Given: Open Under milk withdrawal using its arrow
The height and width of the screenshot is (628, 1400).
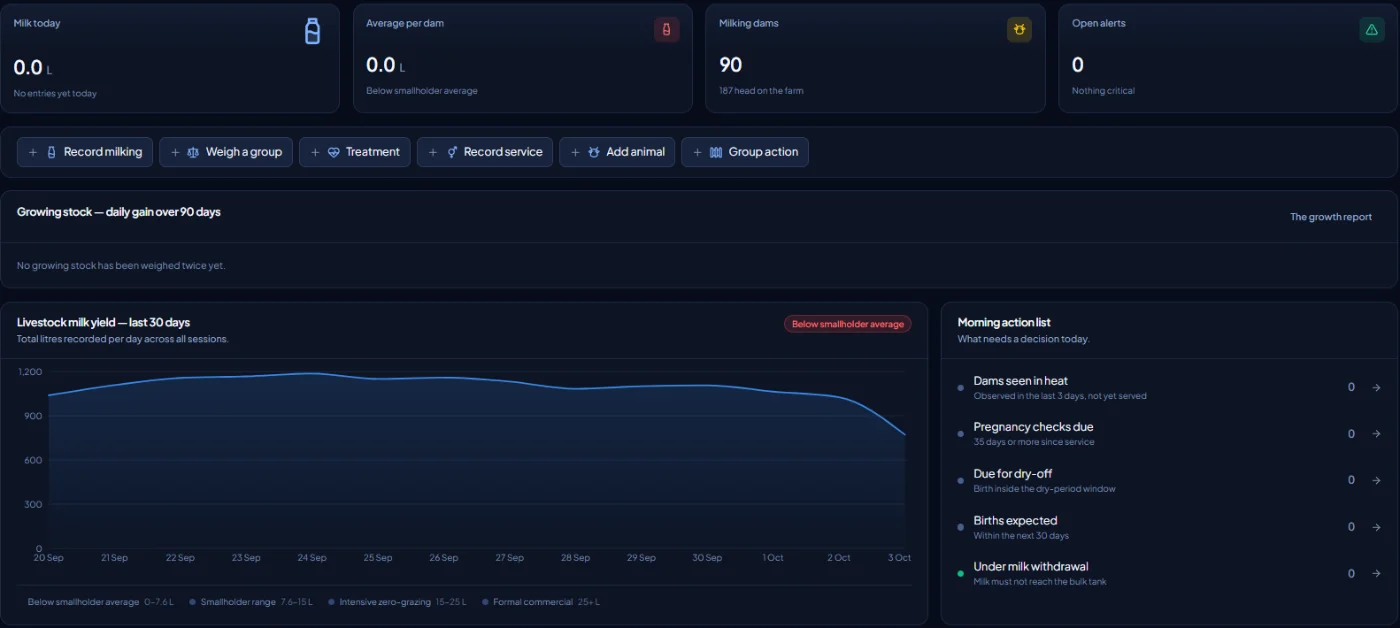Looking at the screenshot, I should click(x=1376, y=573).
